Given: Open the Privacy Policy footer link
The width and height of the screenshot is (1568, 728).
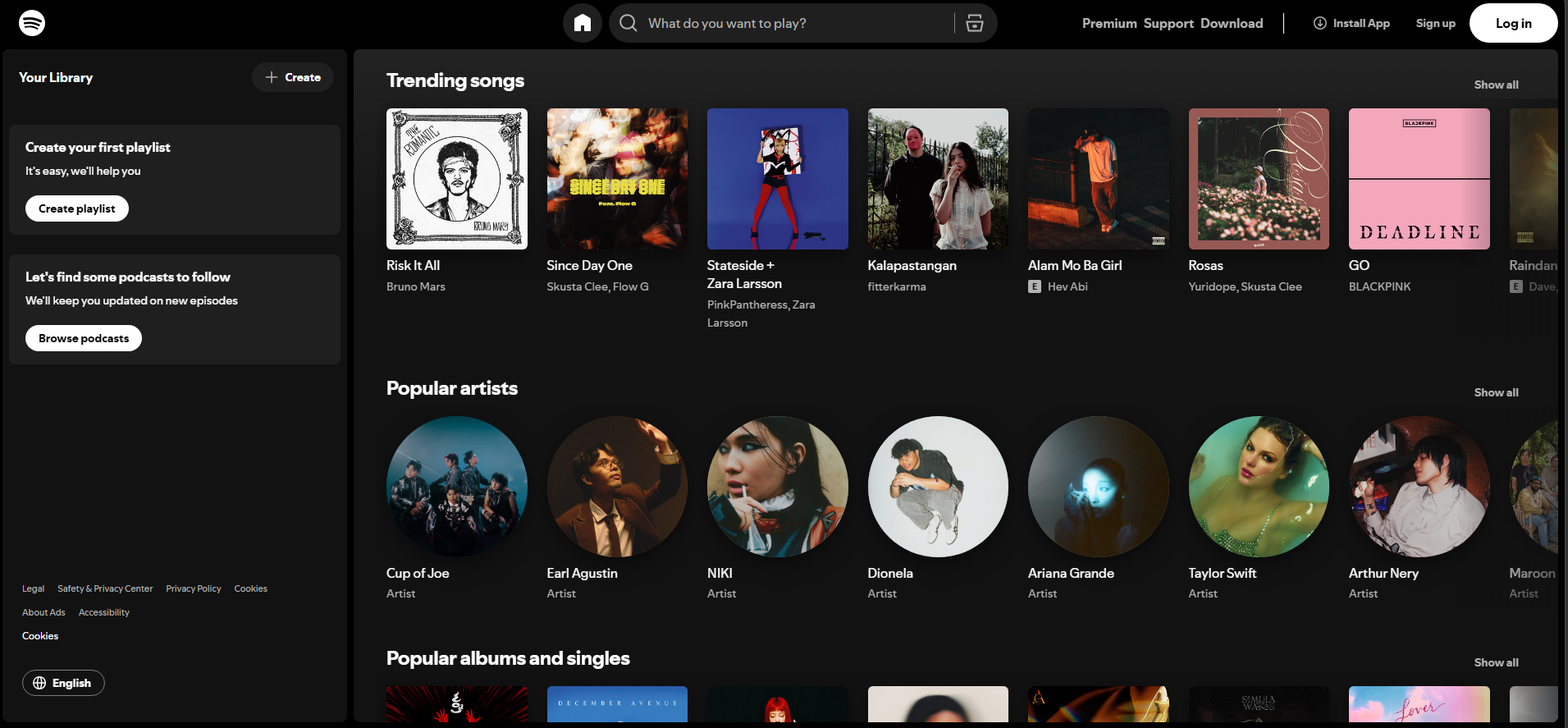Looking at the screenshot, I should (x=194, y=588).
